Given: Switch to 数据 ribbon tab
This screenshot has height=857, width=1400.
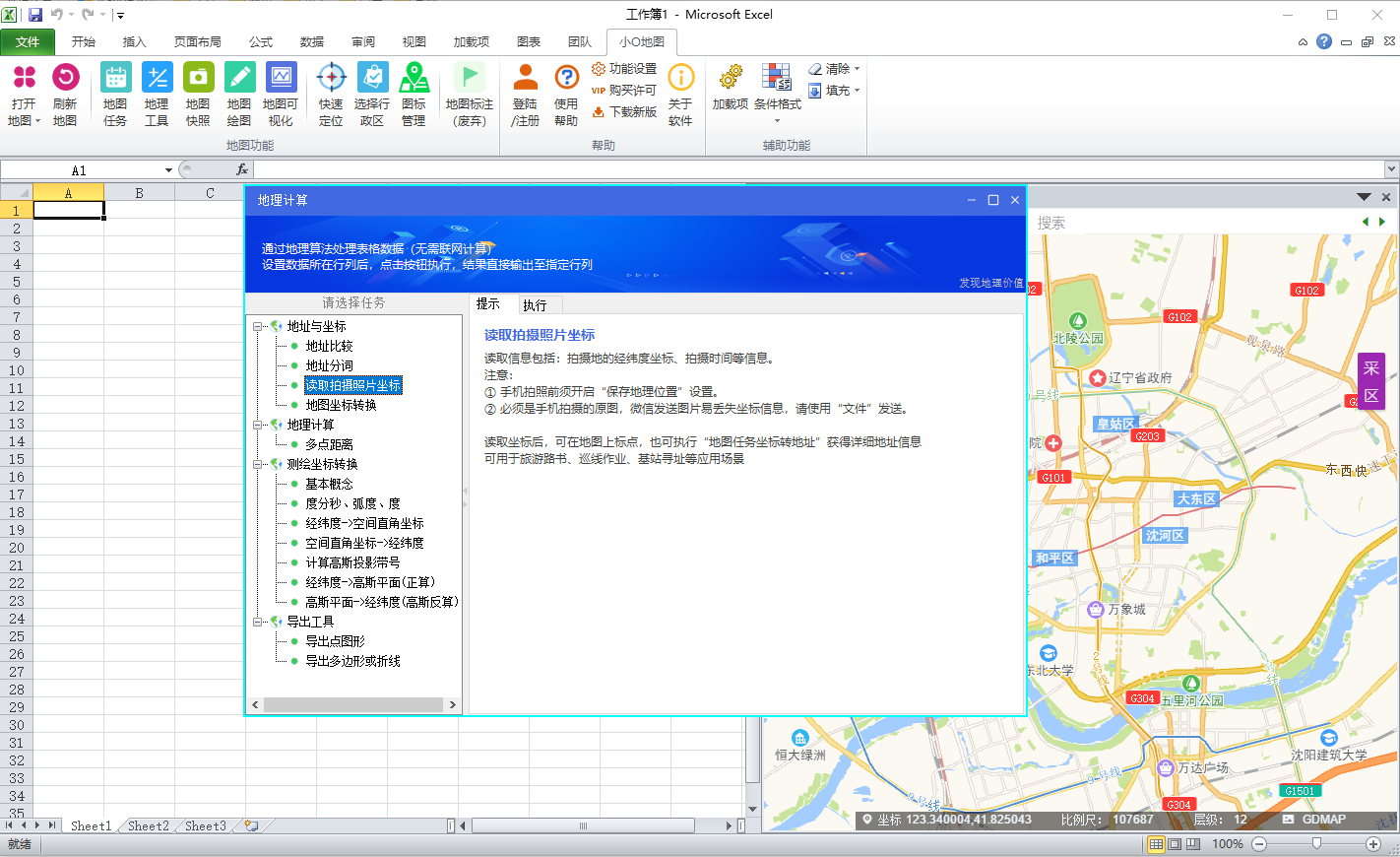Looking at the screenshot, I should tap(312, 41).
